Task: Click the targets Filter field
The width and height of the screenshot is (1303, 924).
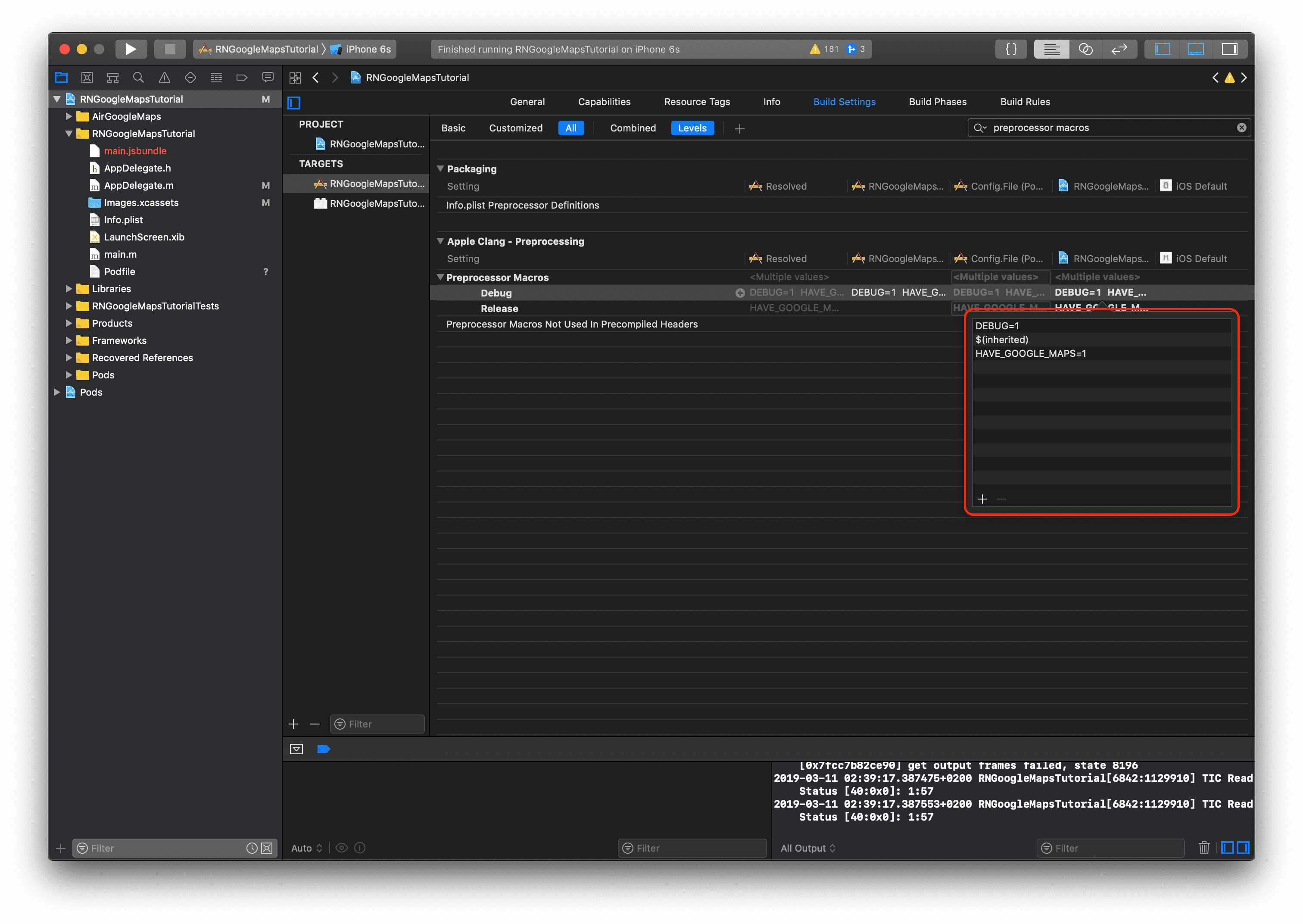Action: coord(377,724)
